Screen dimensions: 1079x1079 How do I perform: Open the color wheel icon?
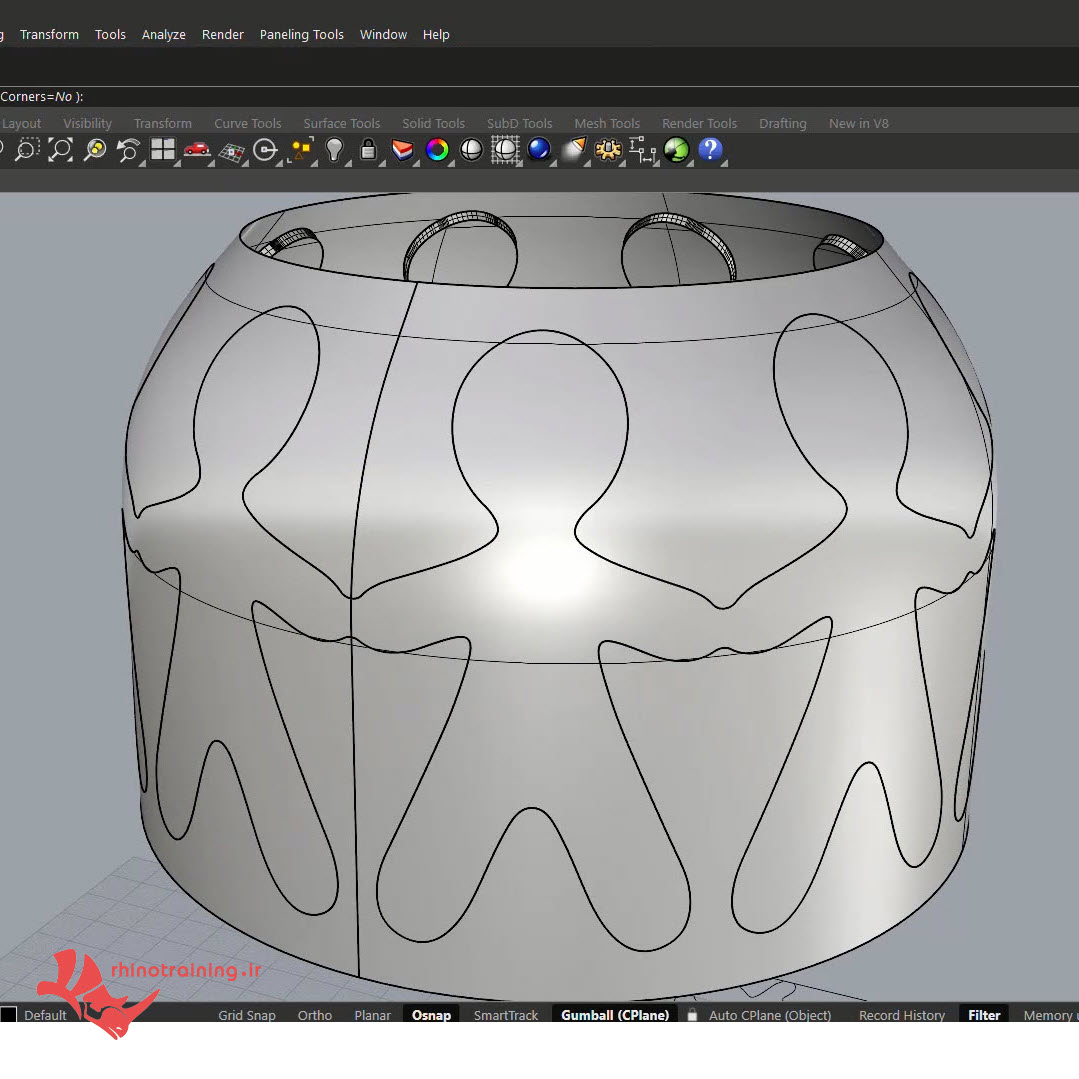[x=436, y=150]
